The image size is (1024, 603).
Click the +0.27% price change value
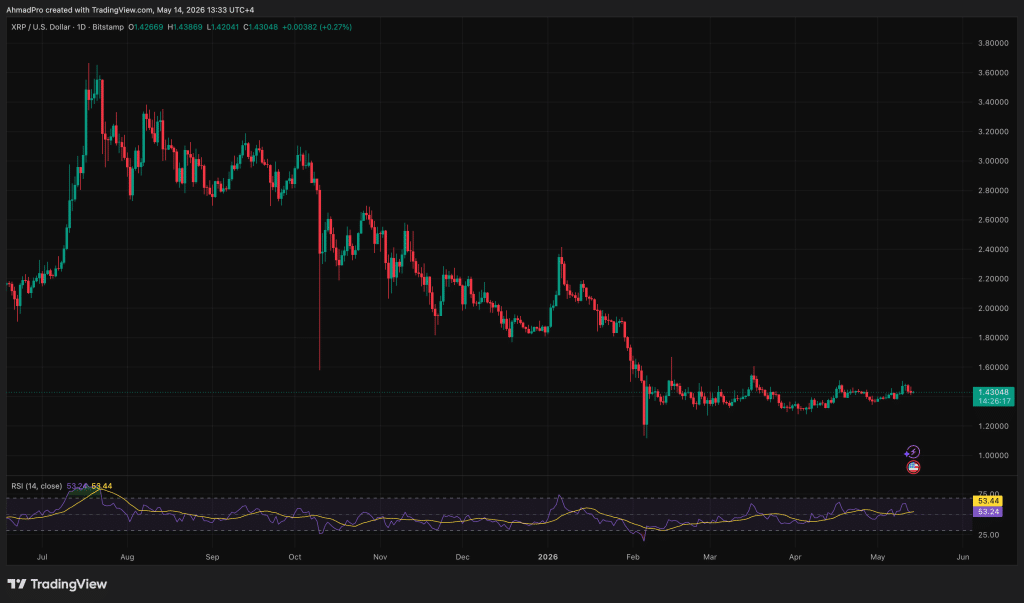coord(336,27)
